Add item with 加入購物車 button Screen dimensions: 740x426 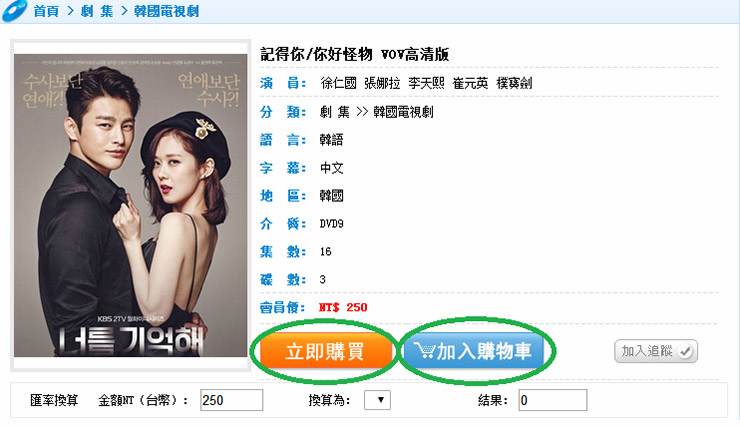click(x=474, y=351)
